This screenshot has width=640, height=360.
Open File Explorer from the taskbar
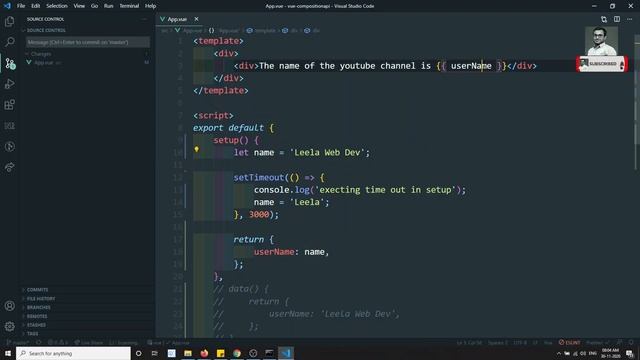coord(188,353)
